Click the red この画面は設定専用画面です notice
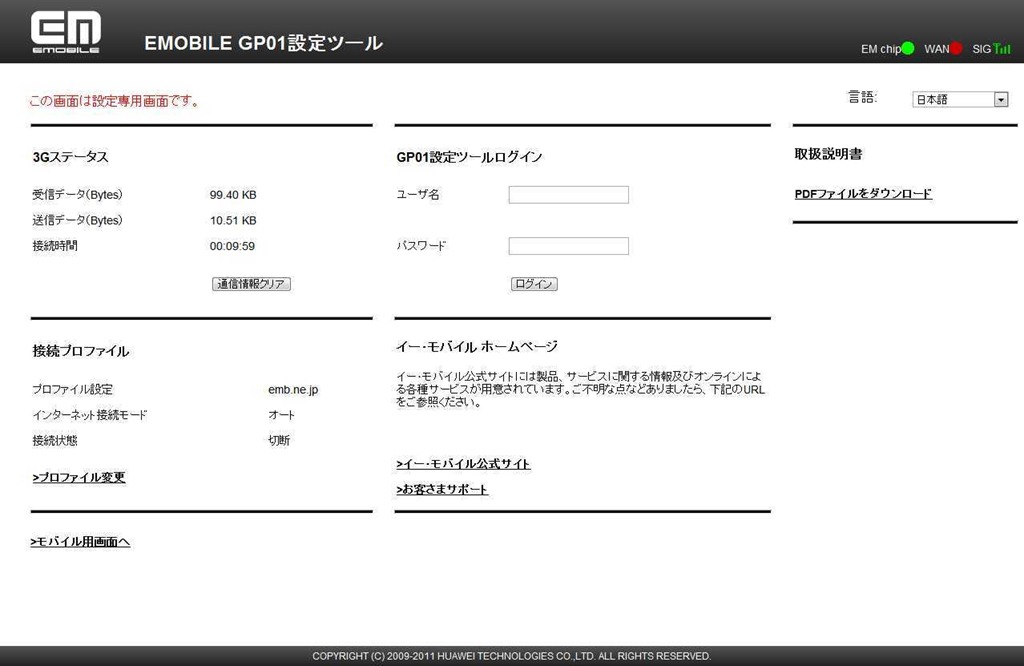This screenshot has width=1024, height=666. (114, 101)
